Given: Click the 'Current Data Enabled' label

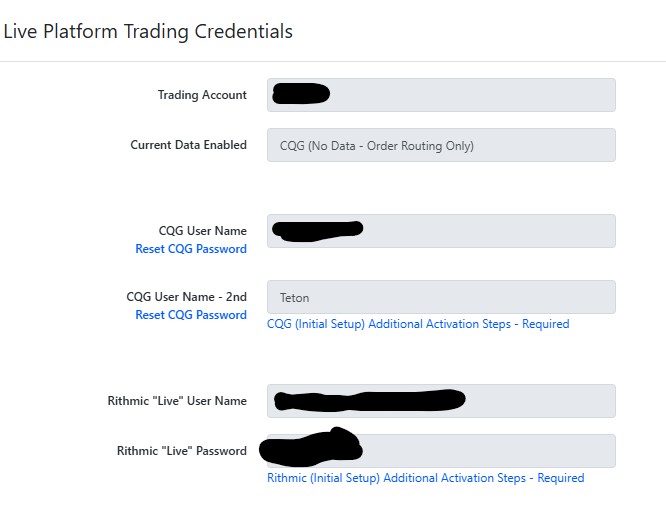Looking at the screenshot, I should 188,145.
